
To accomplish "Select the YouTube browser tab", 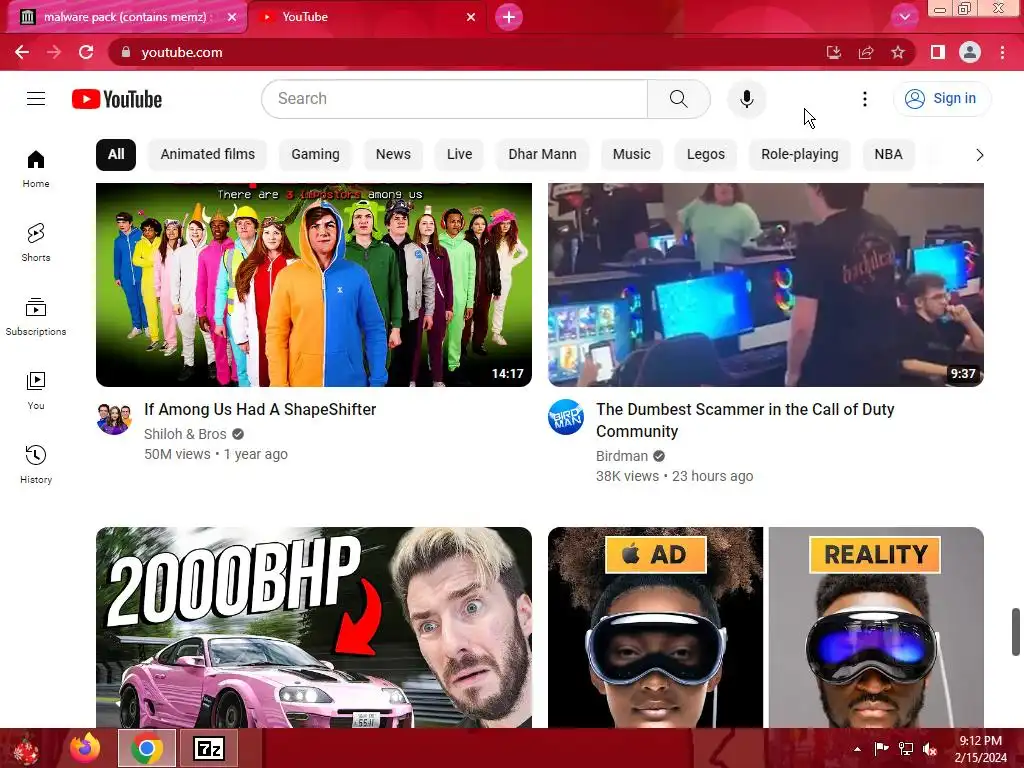I will (x=366, y=17).
